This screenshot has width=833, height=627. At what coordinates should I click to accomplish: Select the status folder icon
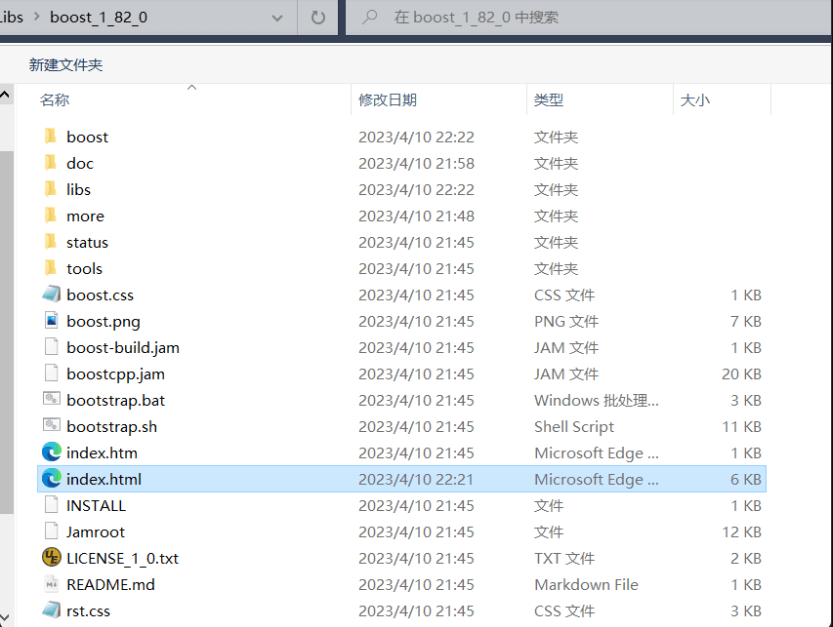[51, 242]
